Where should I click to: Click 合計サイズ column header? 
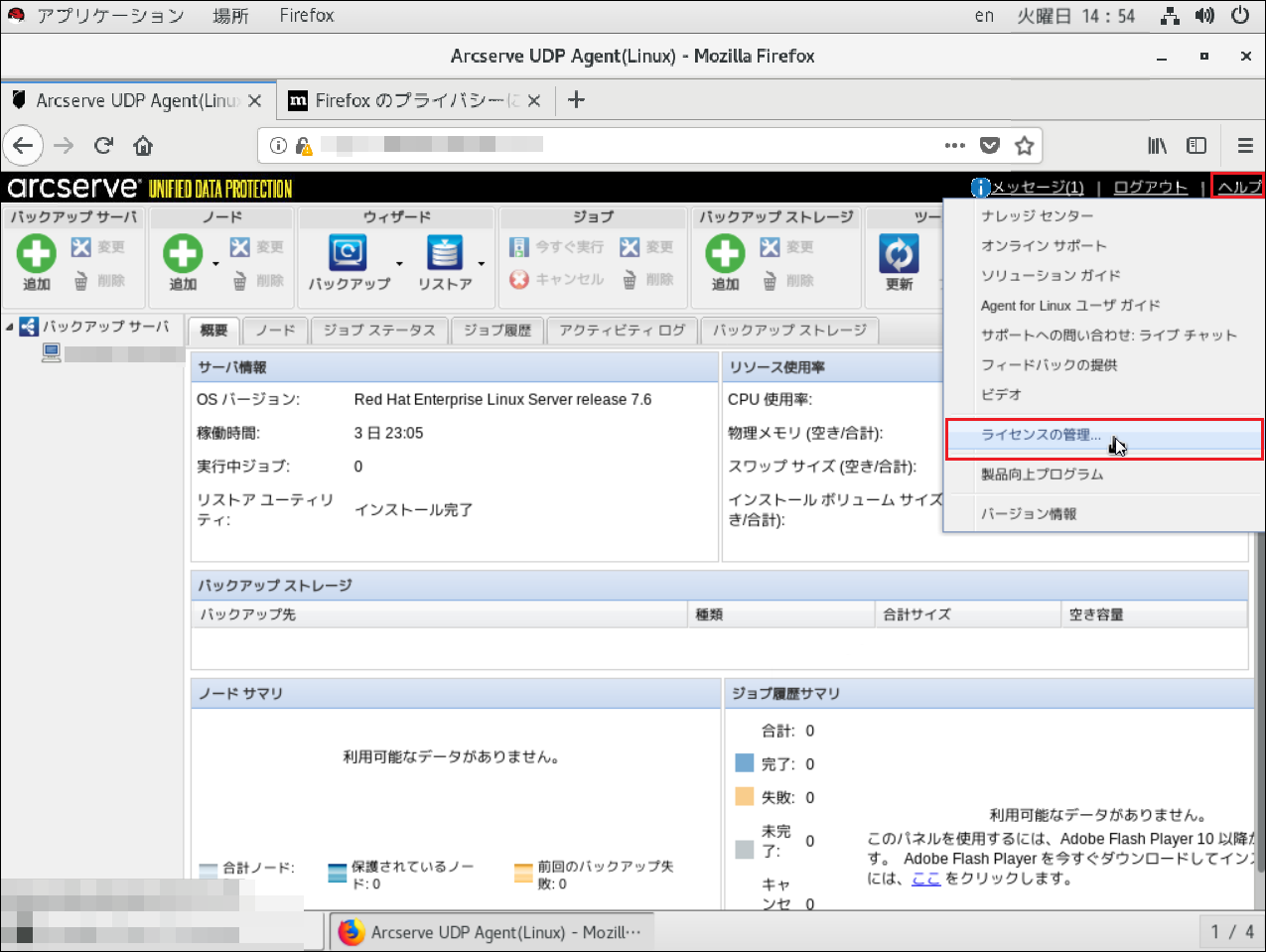tap(968, 614)
